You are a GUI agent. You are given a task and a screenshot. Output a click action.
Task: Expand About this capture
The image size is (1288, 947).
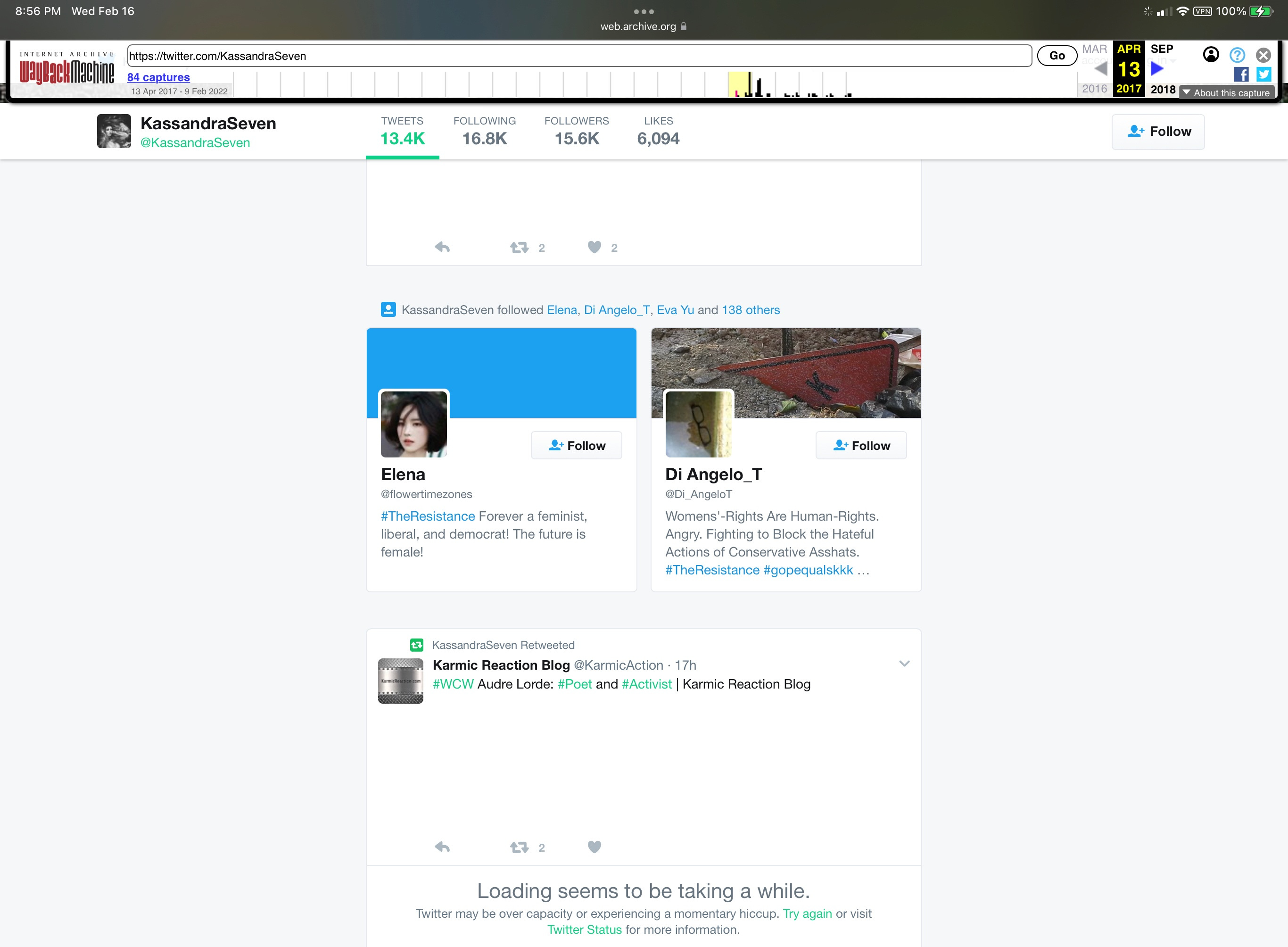[x=1226, y=92]
